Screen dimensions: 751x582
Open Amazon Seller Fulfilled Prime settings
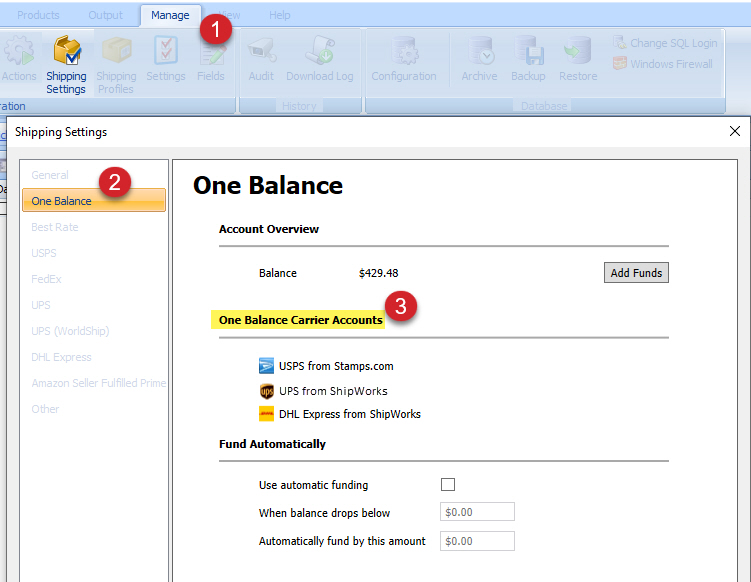[x=99, y=383]
